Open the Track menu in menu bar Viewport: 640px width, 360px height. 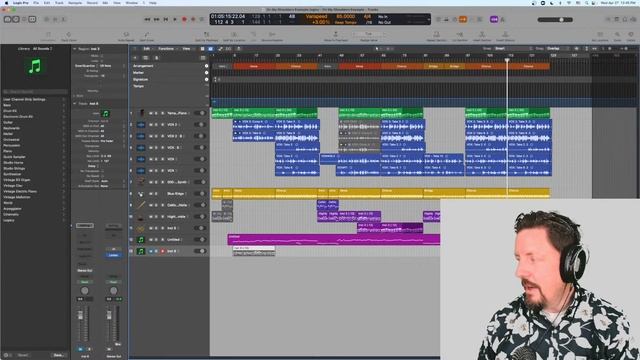pyautogui.click(x=59, y=3)
